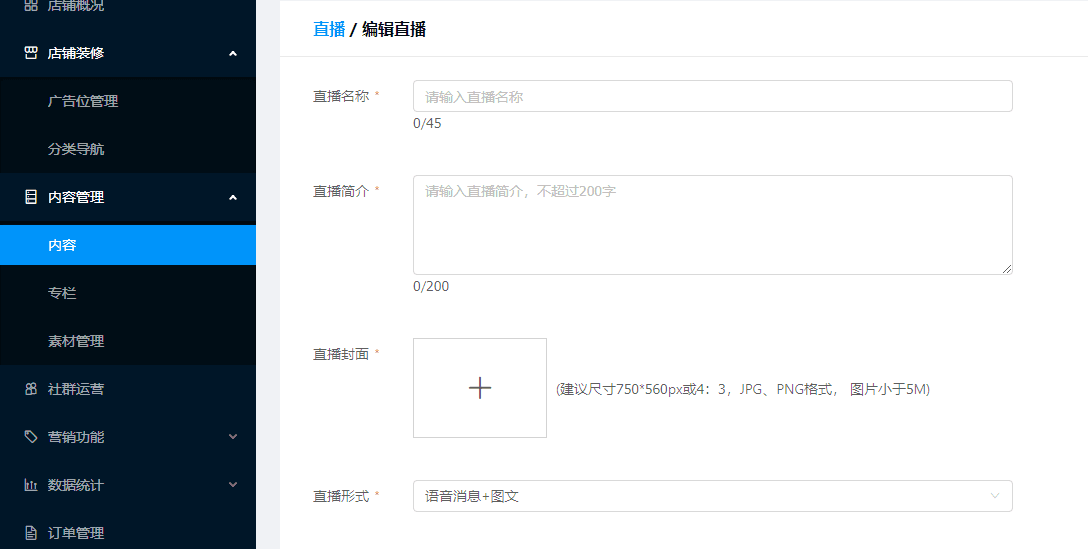Click the 店铺装修 shop icon
This screenshot has height=549, width=1088.
(x=31, y=53)
